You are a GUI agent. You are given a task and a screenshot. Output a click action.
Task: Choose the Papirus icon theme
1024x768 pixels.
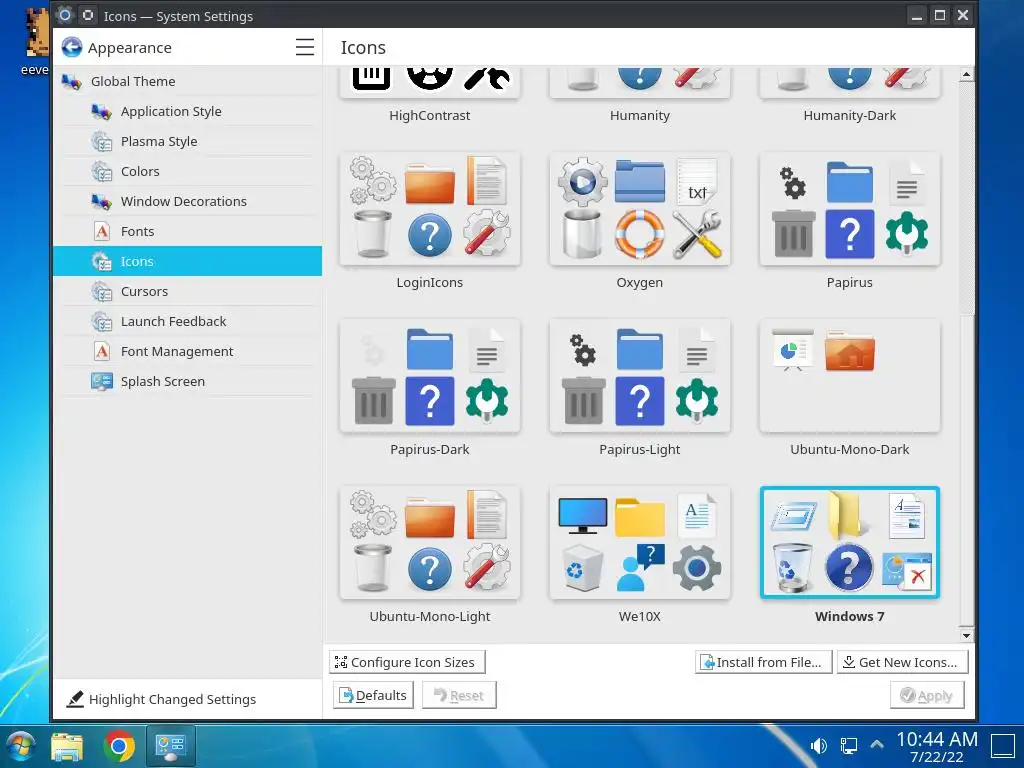850,209
